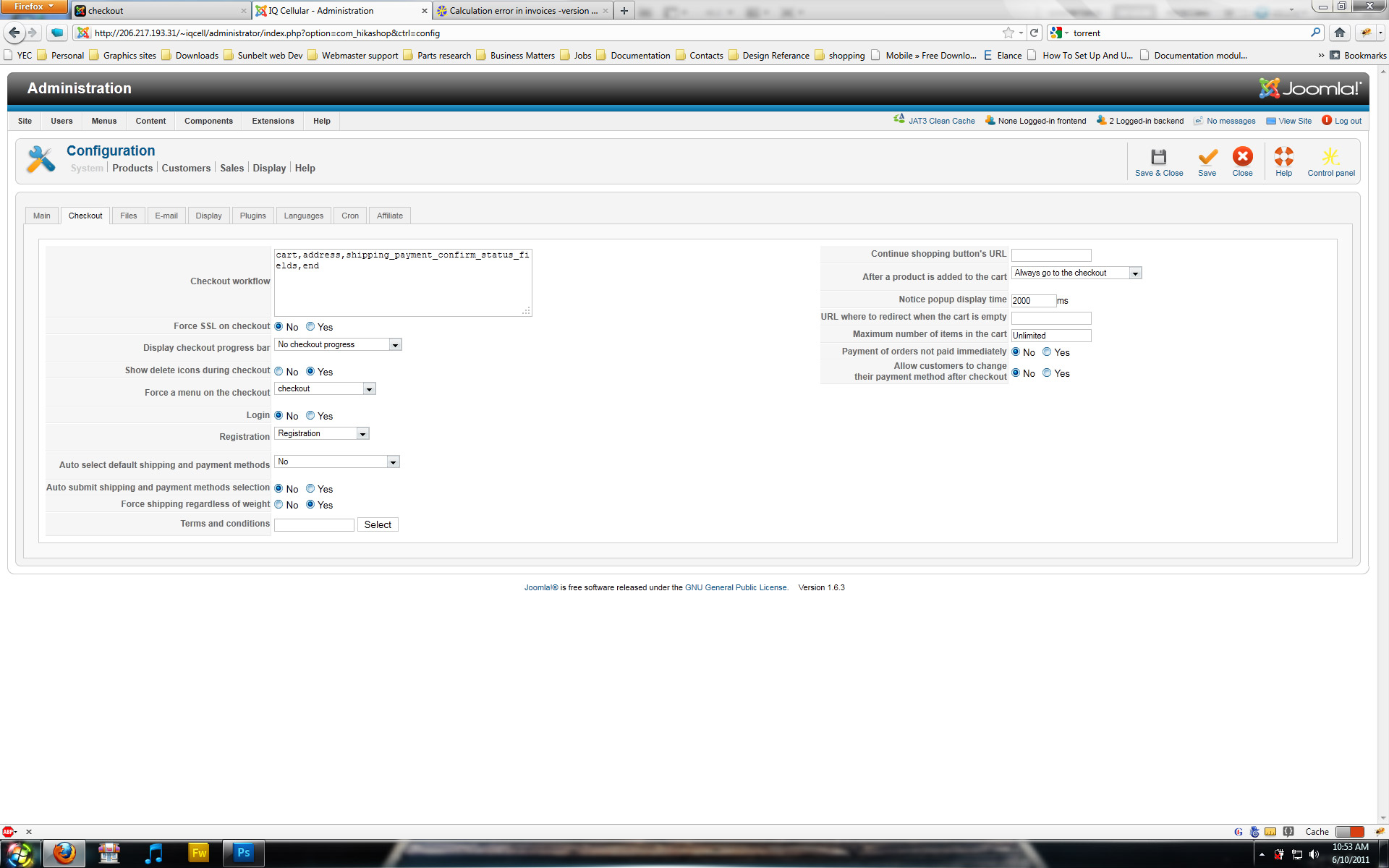Open the Control panel icon
Screen dimensions: 1389x868
[1330, 157]
